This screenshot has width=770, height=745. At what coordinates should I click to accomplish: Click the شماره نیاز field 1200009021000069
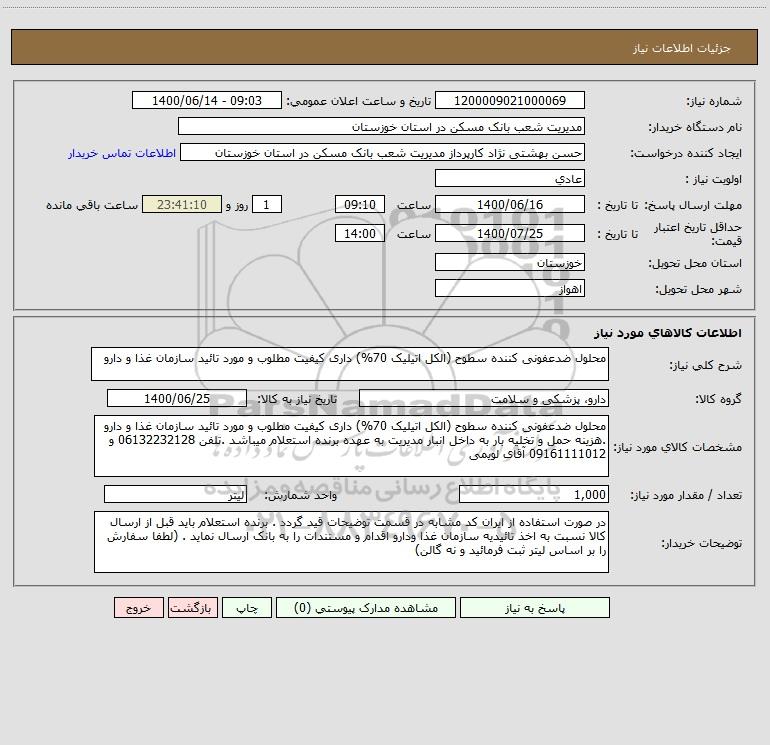(x=510, y=100)
